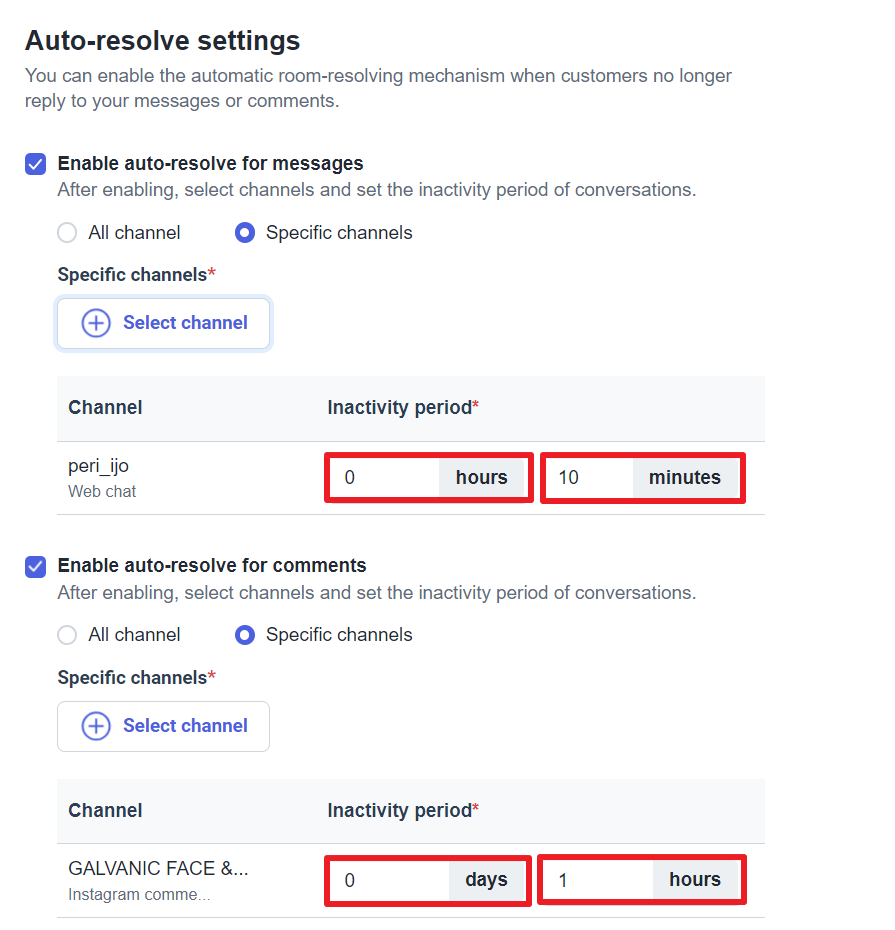Image resolution: width=895 pixels, height=930 pixels.
Task: Click plus icon in messages Select channel button
Action: [96, 323]
